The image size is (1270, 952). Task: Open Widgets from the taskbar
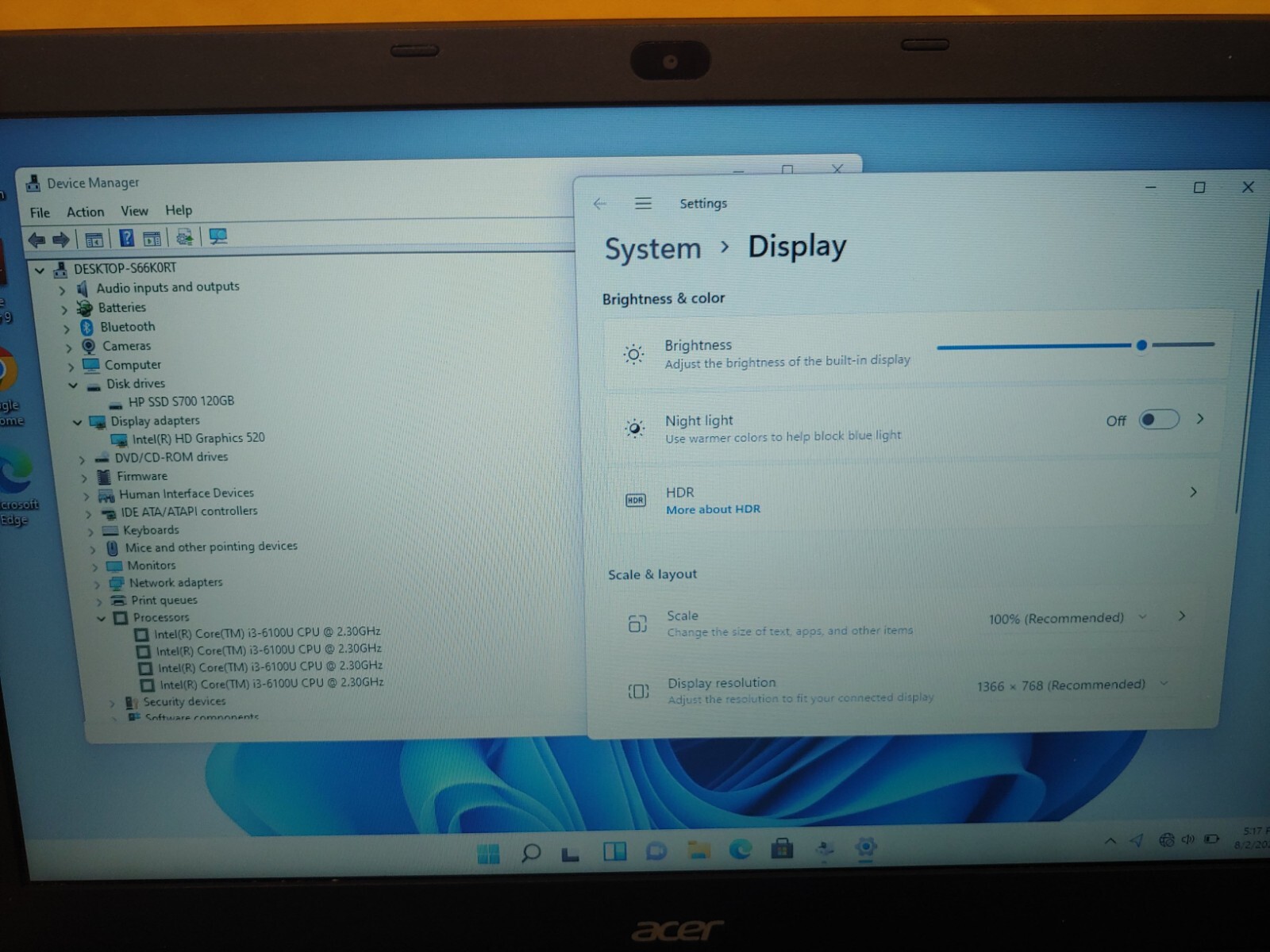coord(614,852)
